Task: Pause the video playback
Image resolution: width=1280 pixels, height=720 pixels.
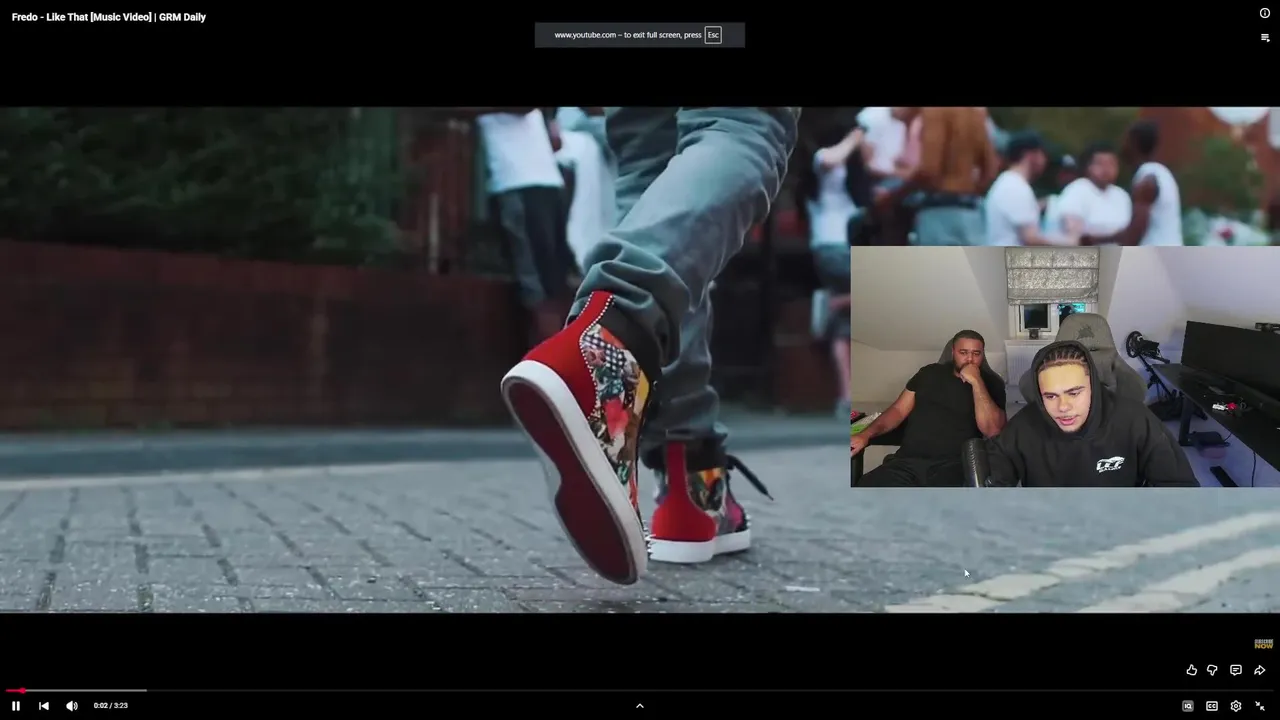Action: [16, 706]
